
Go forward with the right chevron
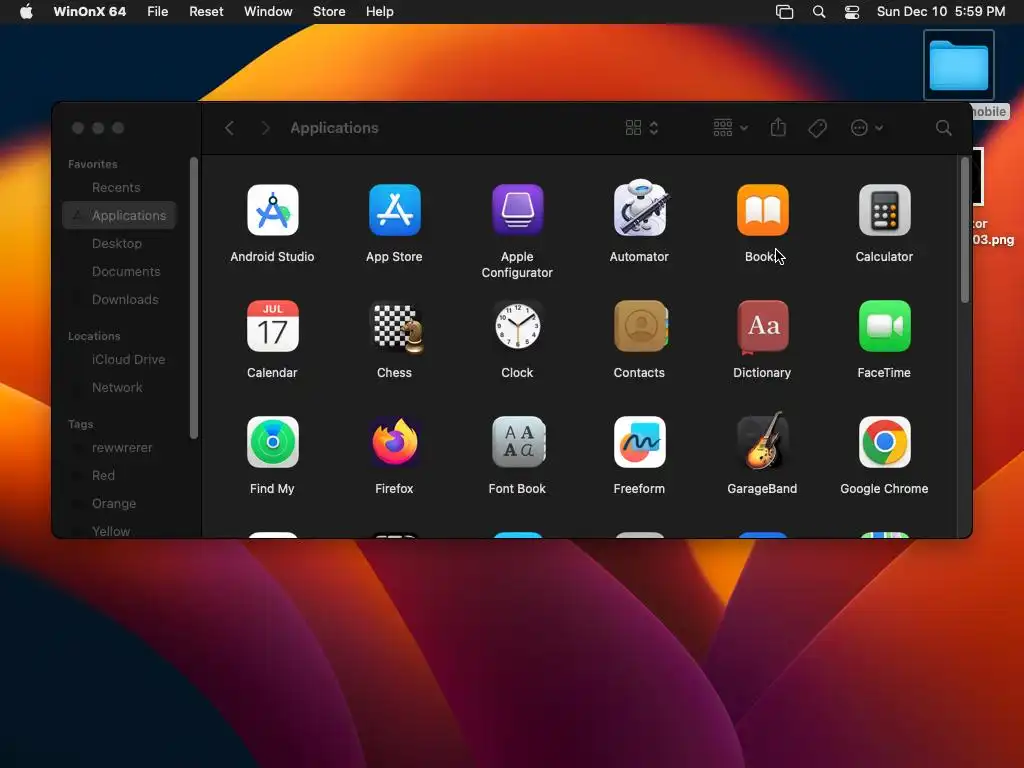(x=265, y=128)
